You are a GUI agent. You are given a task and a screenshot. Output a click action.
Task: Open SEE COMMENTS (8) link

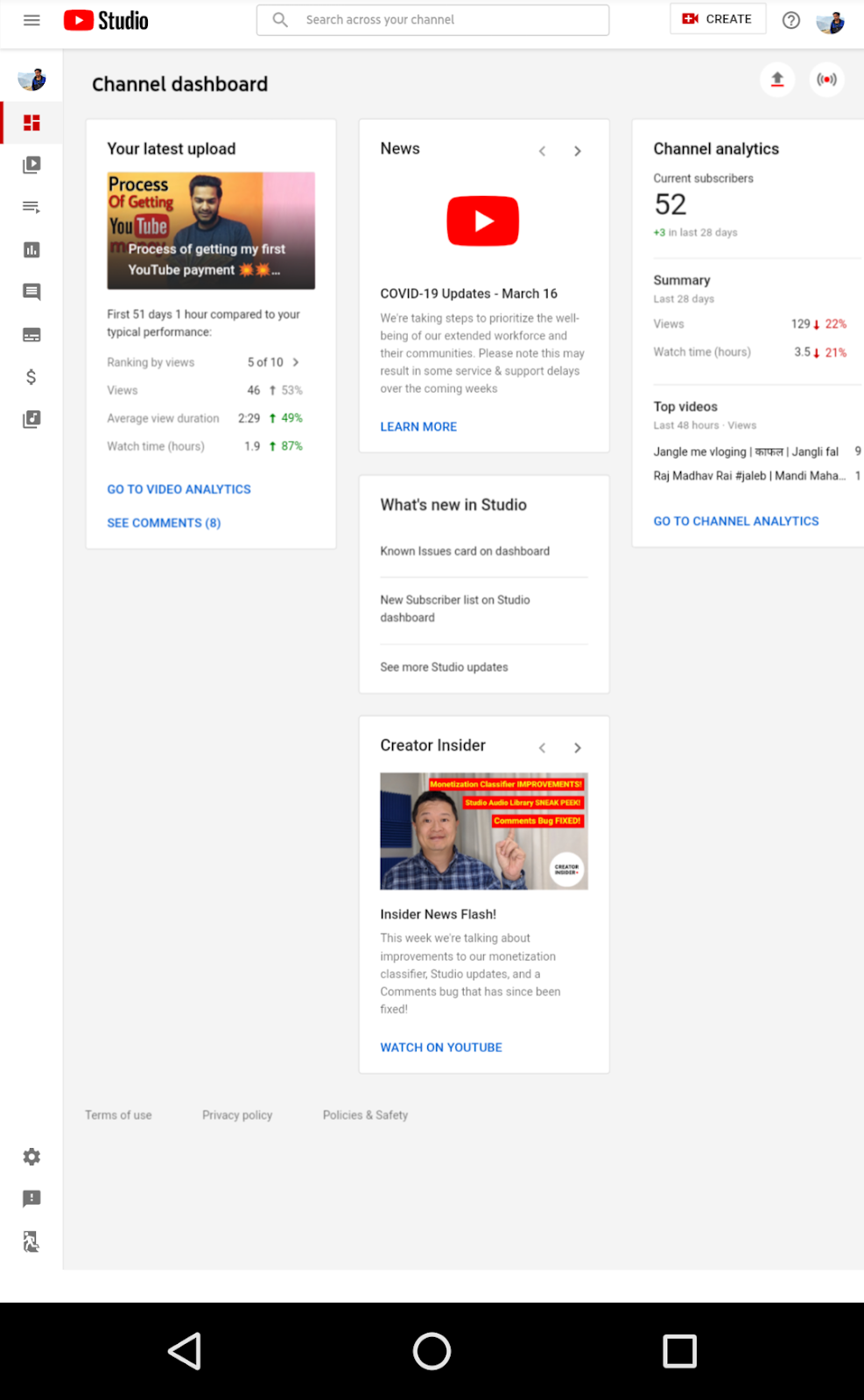(164, 522)
